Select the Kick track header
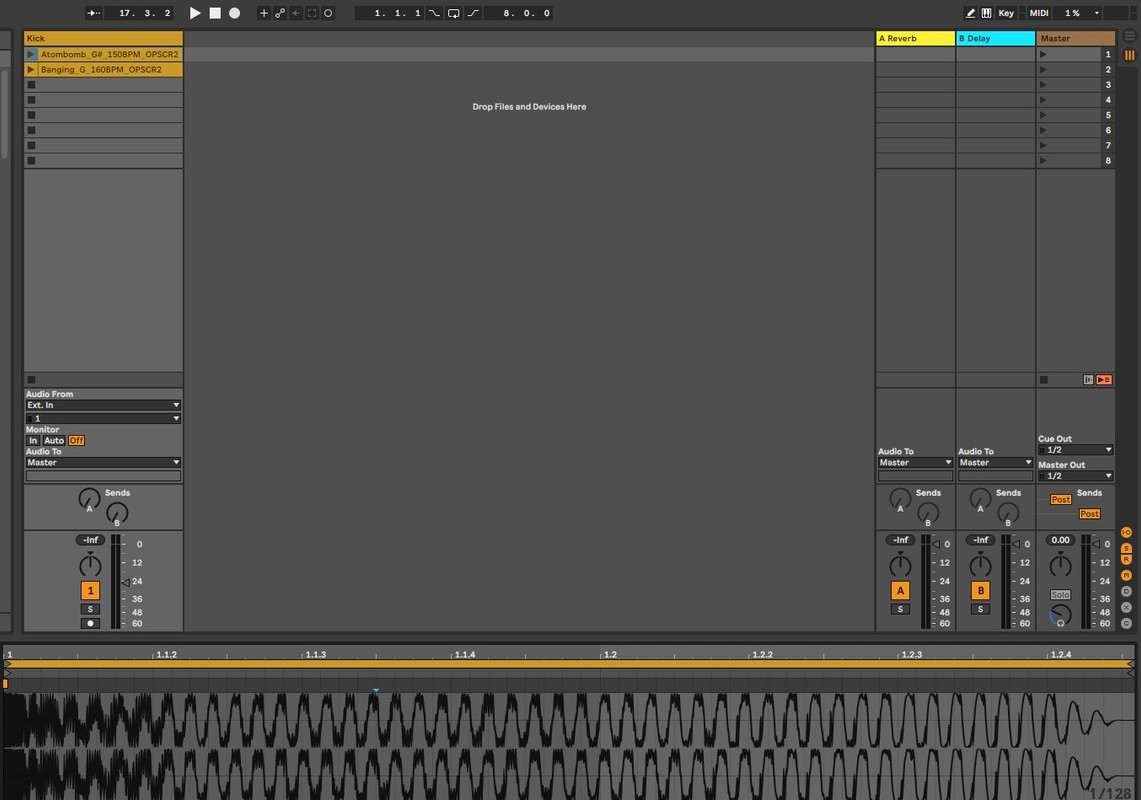Screen dimensions: 1141x800 point(103,39)
